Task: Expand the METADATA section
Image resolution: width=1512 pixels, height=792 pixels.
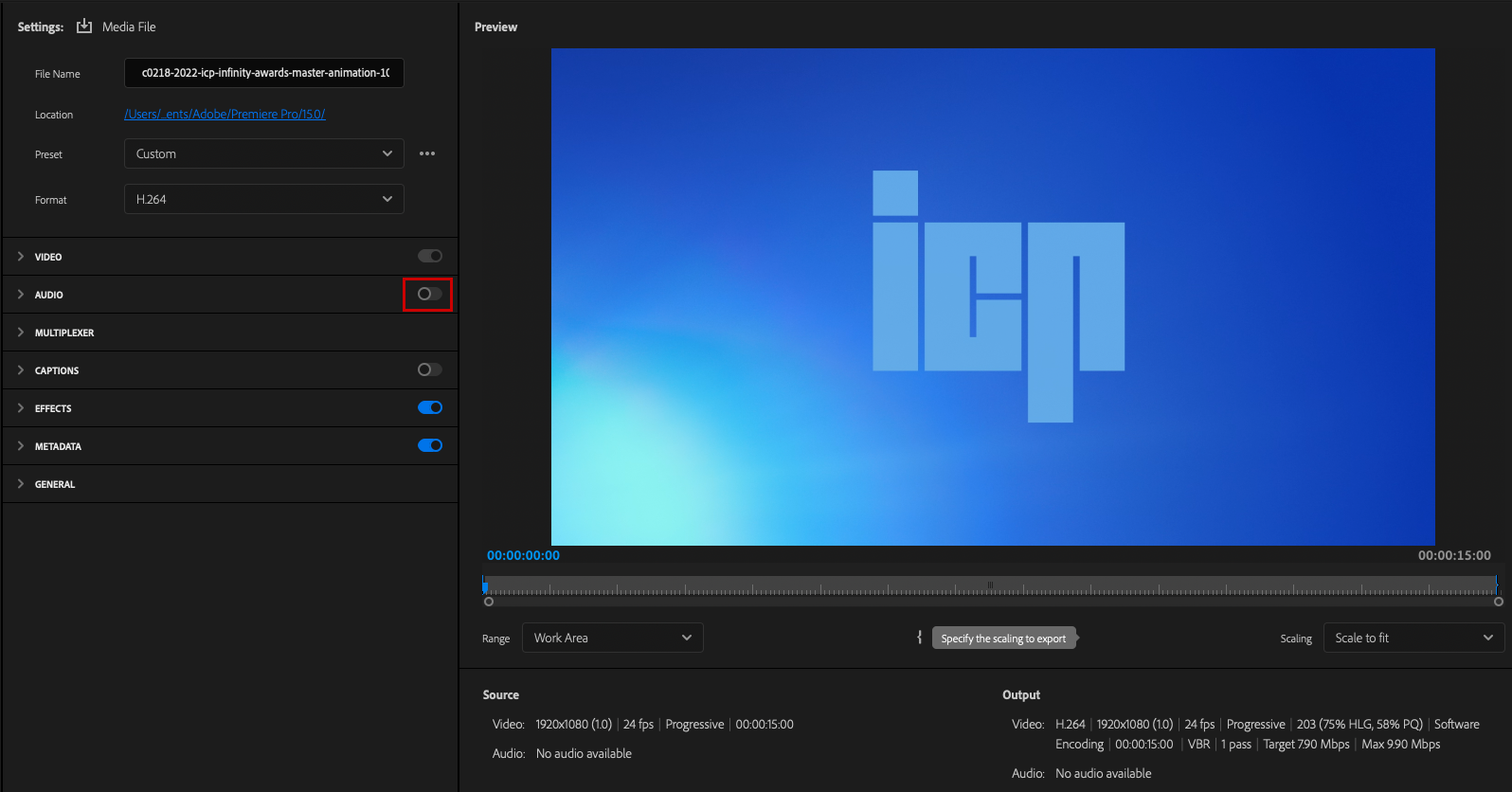Action: (x=21, y=445)
